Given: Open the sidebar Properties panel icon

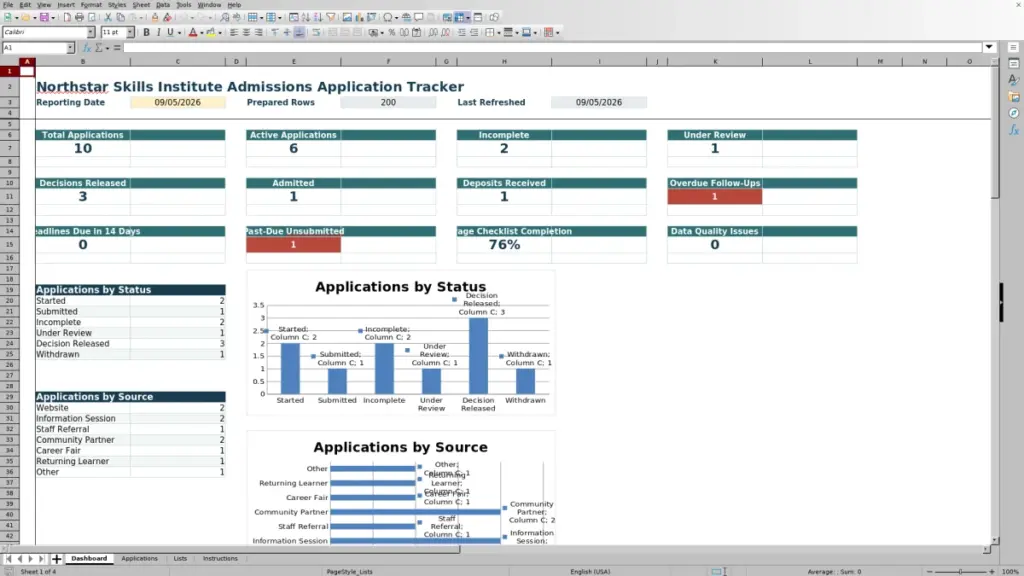Looking at the screenshot, I should coord(1014,63).
